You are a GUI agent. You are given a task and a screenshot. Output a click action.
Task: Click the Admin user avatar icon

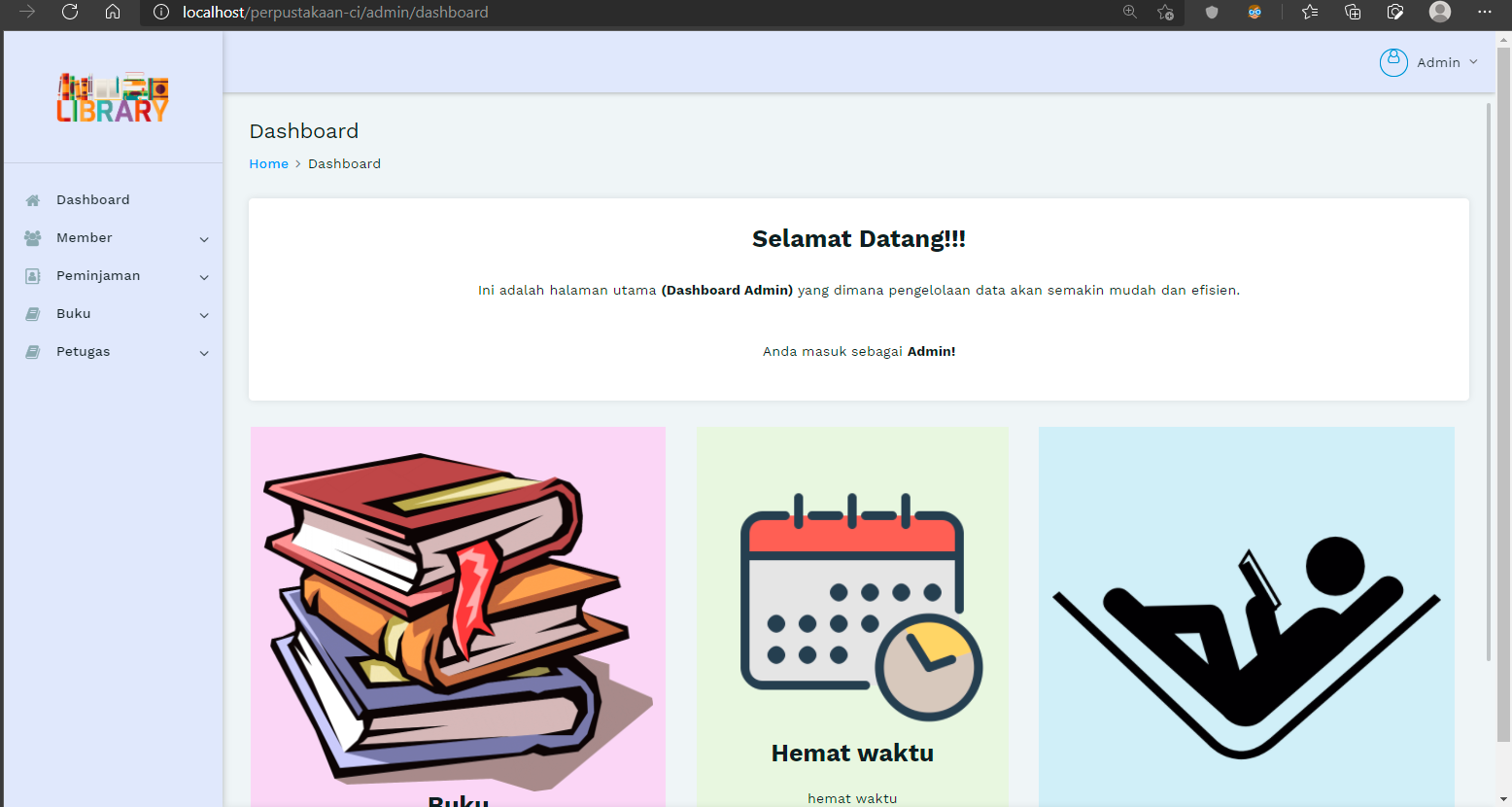point(1393,62)
